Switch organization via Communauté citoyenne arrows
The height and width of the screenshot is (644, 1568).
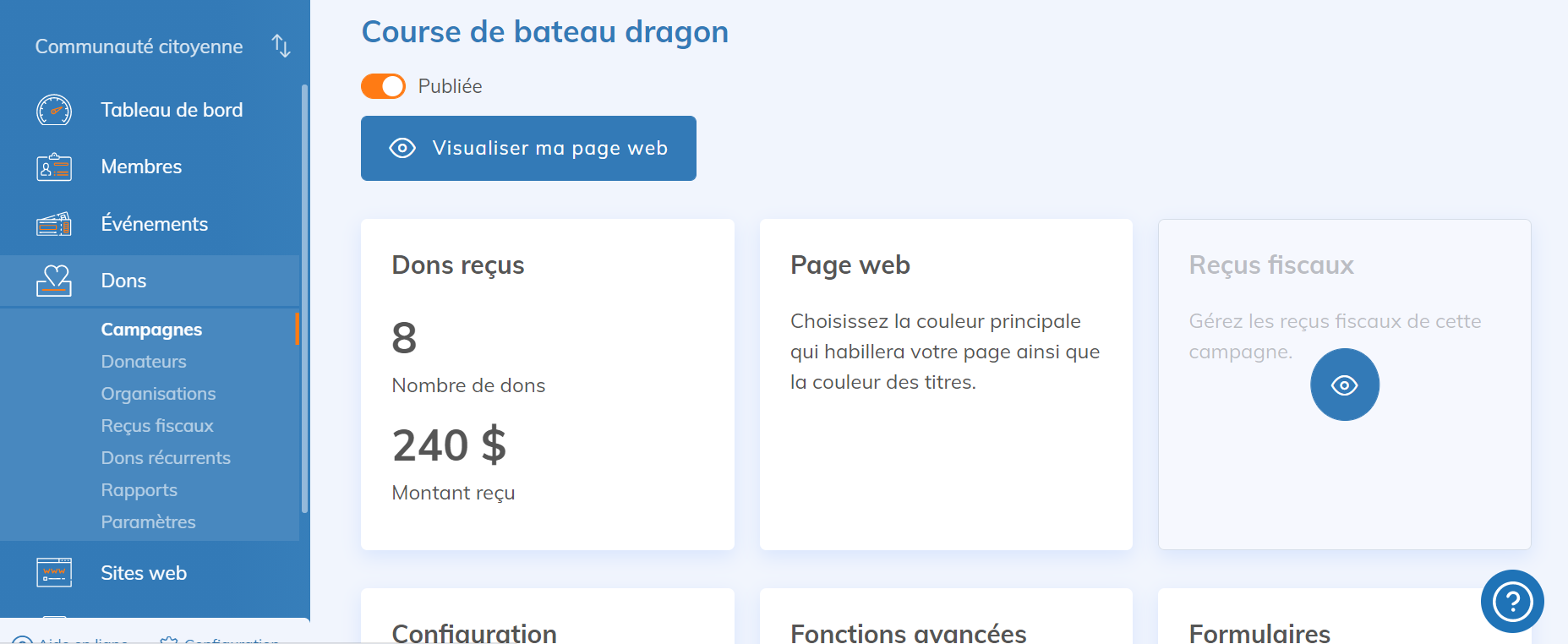coord(281,46)
